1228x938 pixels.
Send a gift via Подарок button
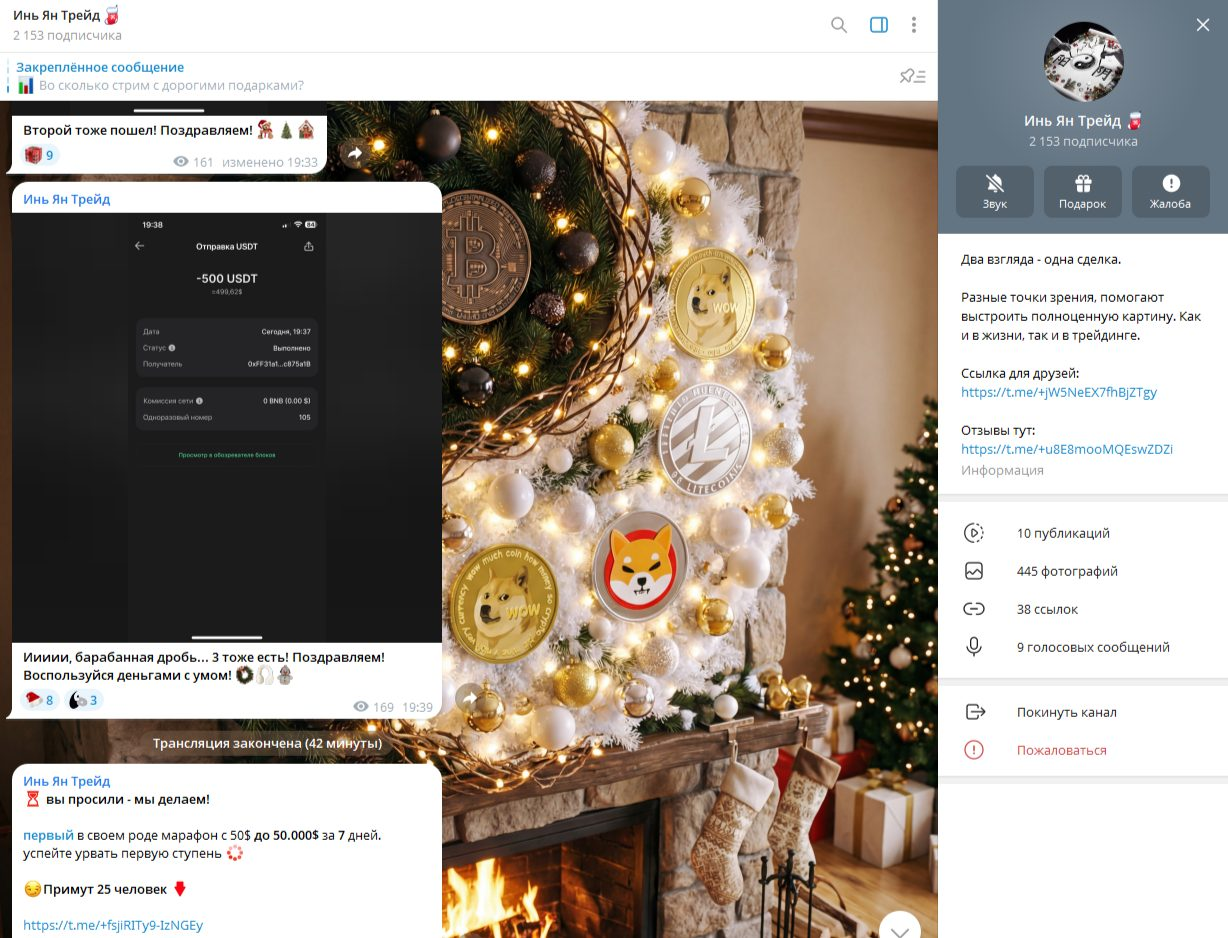[x=1083, y=192]
